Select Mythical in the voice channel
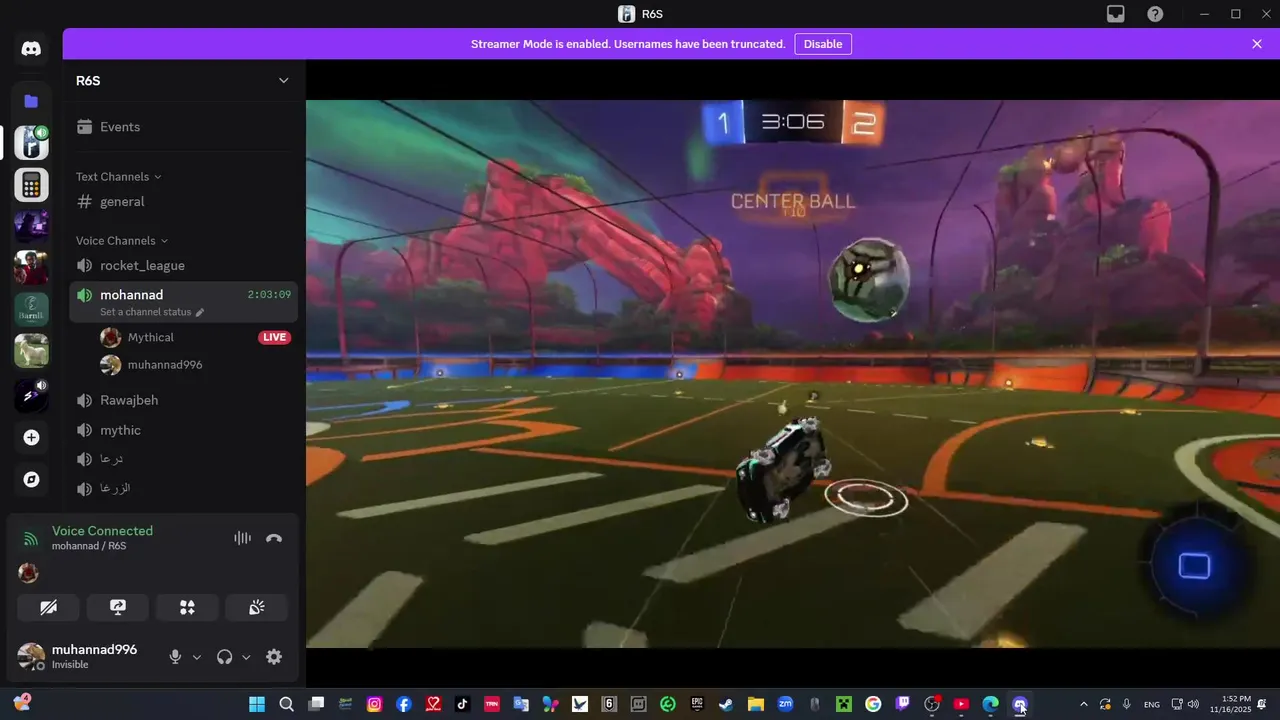This screenshot has height=720, width=1280. pos(195,338)
